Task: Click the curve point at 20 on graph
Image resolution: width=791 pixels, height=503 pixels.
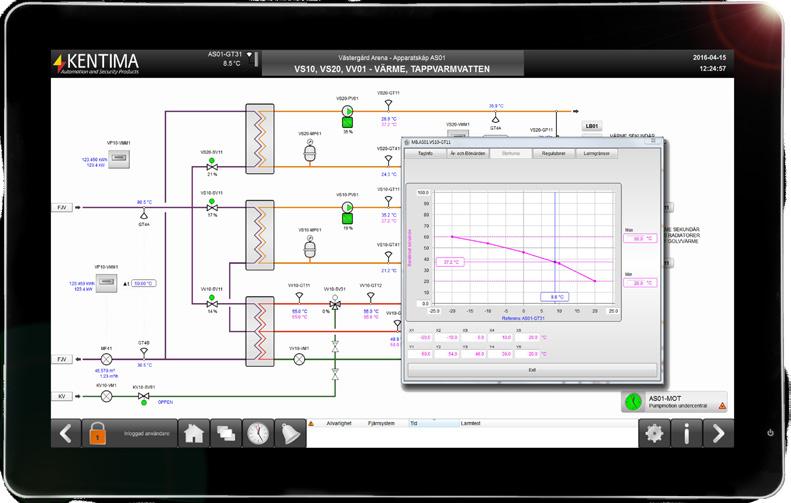Action: pos(595,281)
